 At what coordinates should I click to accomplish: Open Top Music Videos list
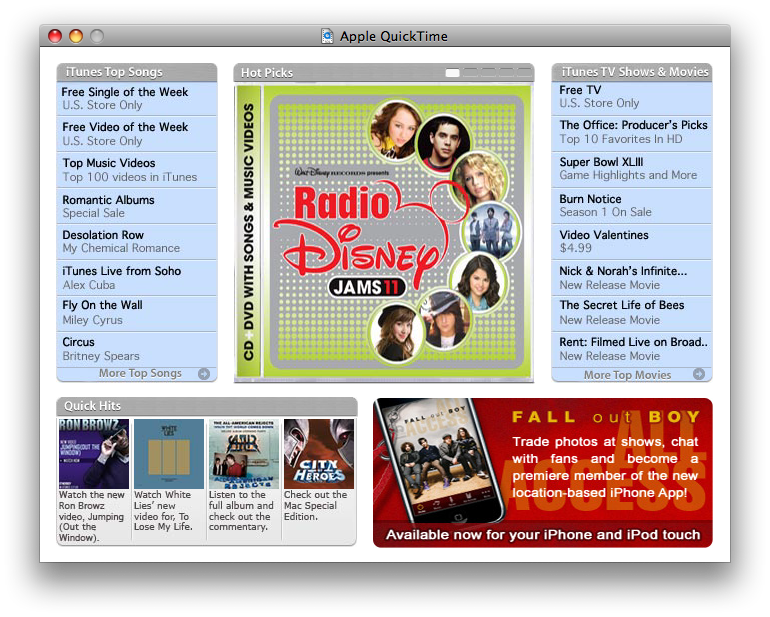[x=137, y=170]
